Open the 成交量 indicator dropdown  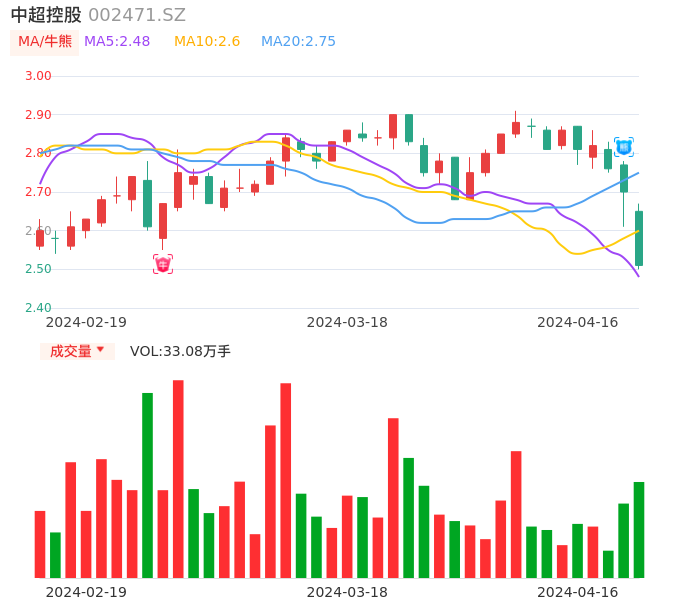coord(77,351)
